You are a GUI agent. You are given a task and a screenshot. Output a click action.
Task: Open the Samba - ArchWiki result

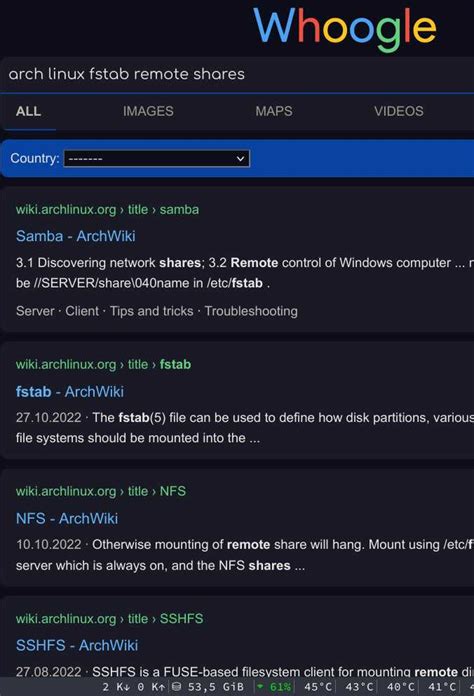75,236
